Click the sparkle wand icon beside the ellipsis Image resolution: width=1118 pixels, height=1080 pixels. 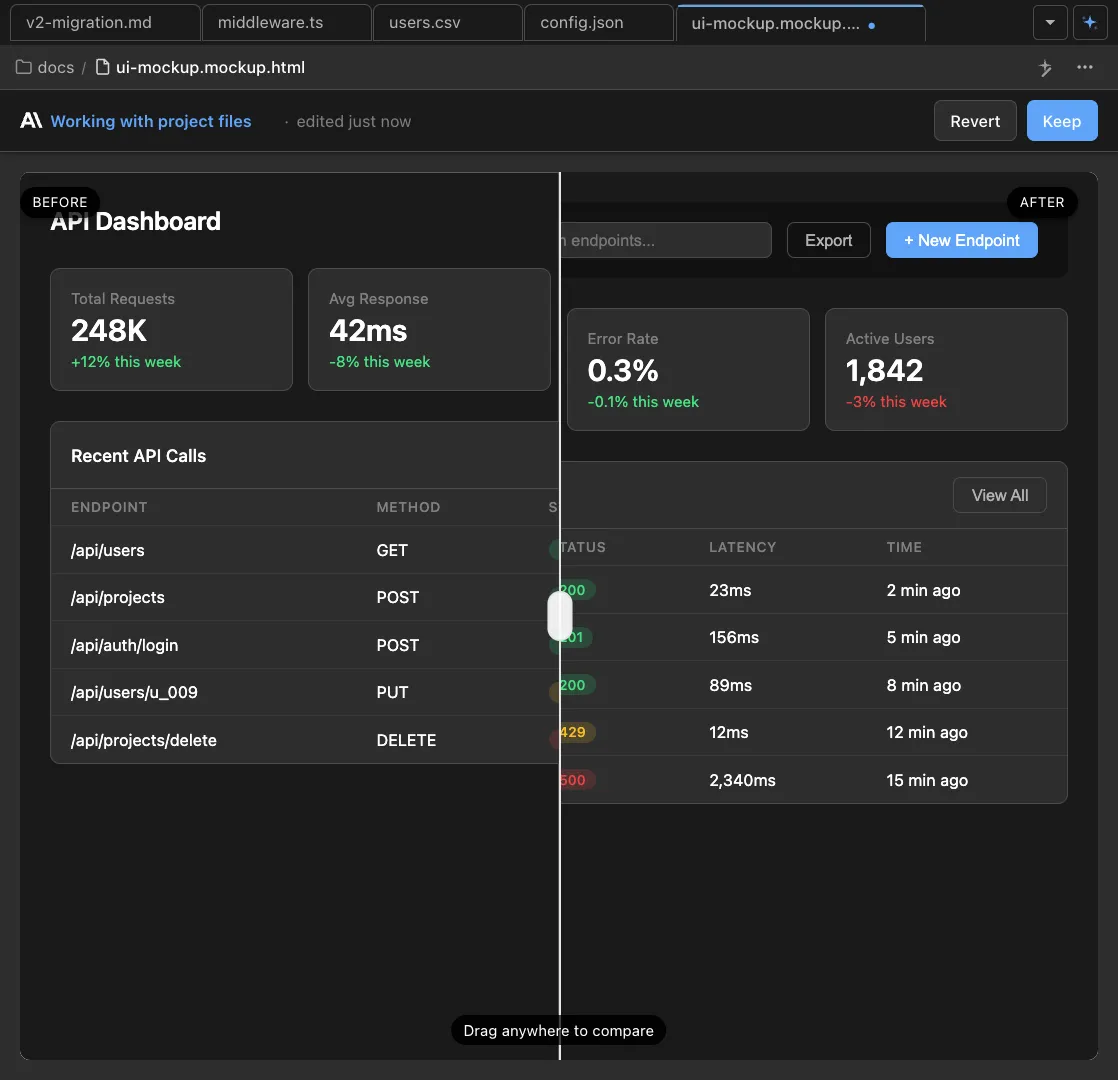1046,68
